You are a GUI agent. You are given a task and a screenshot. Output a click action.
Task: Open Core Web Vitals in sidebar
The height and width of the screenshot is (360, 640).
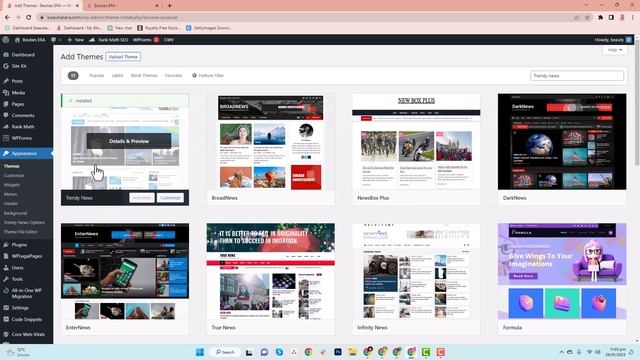coord(28,334)
